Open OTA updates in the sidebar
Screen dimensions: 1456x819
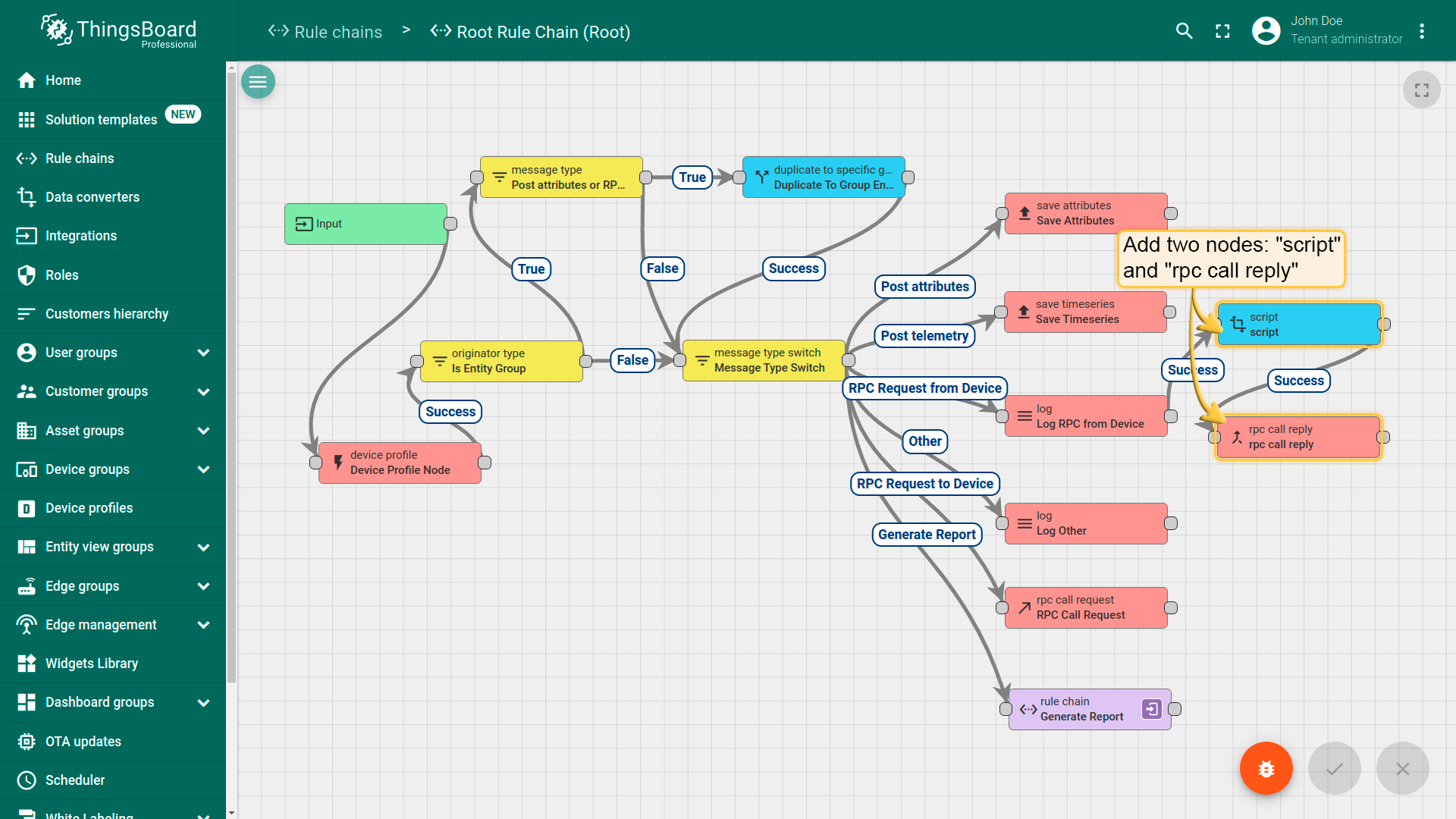(113, 742)
